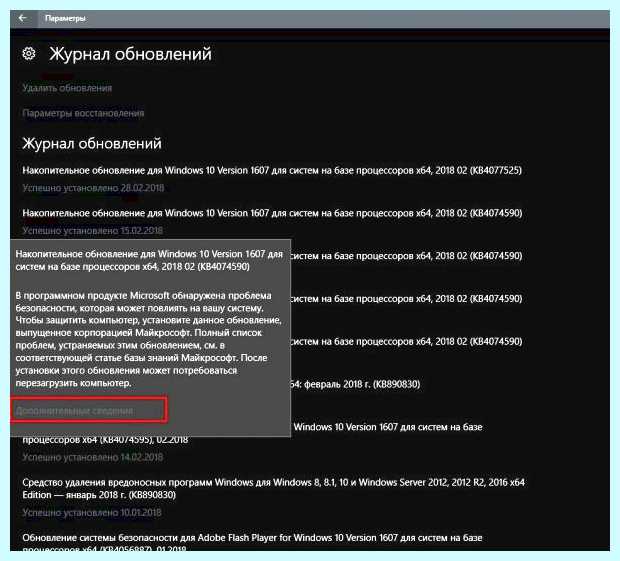The width and height of the screenshot is (620, 561).
Task: Click the large 'Журнал обновлений' page heading
Action: click(130, 54)
